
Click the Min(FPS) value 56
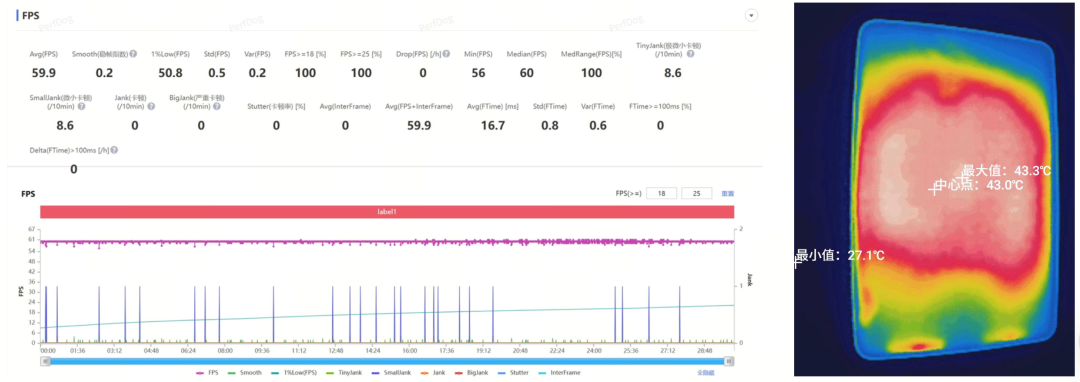tap(477, 73)
